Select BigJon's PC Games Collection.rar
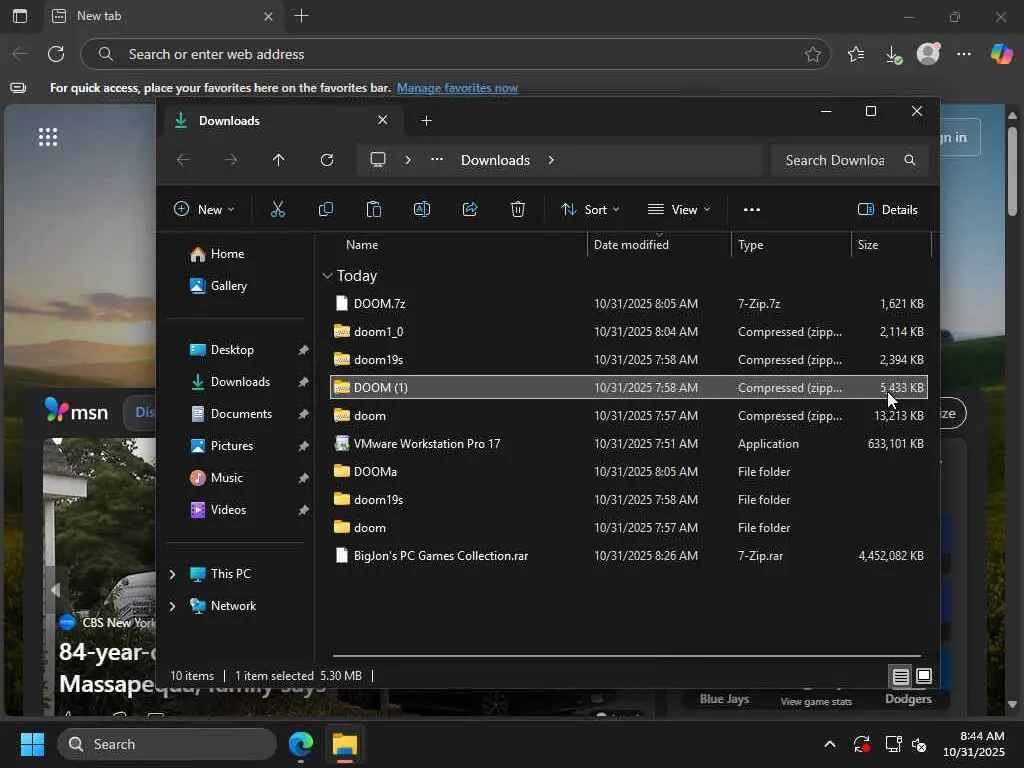Viewport: 1024px width, 768px height. tap(628, 556)
